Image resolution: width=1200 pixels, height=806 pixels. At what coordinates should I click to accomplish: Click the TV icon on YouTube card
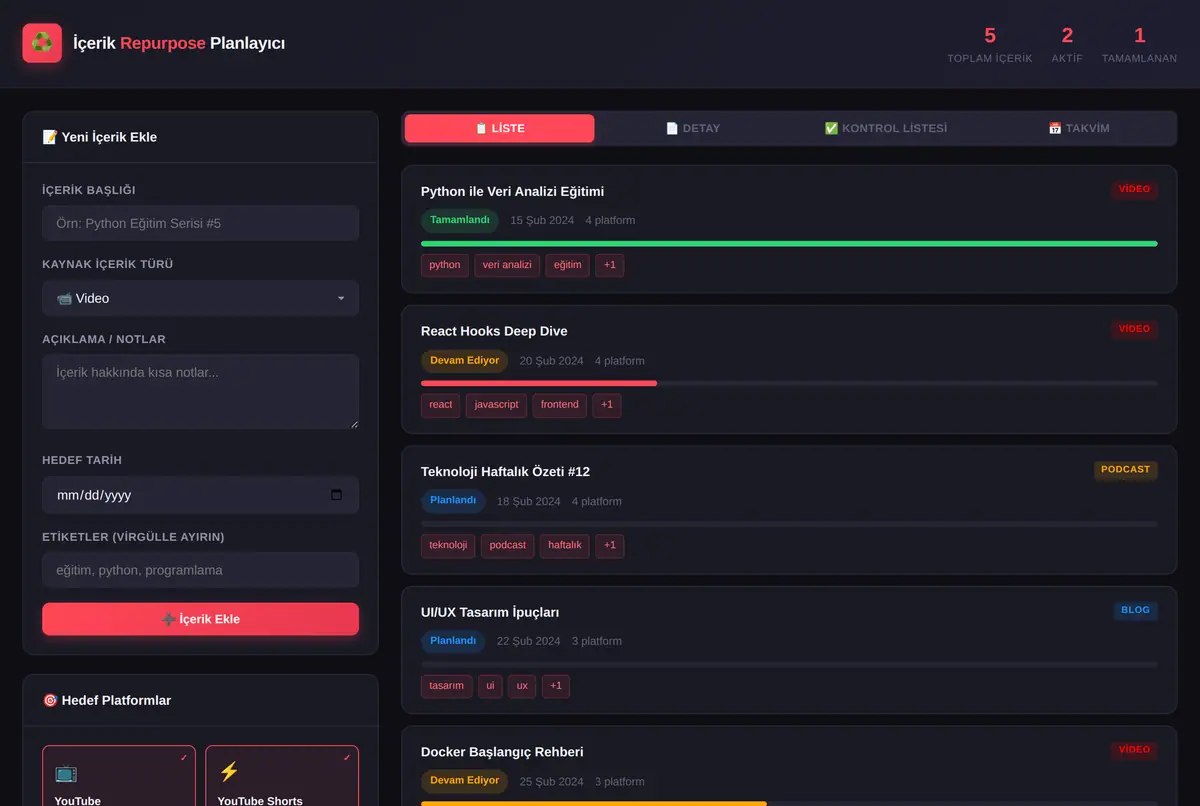[66, 772]
